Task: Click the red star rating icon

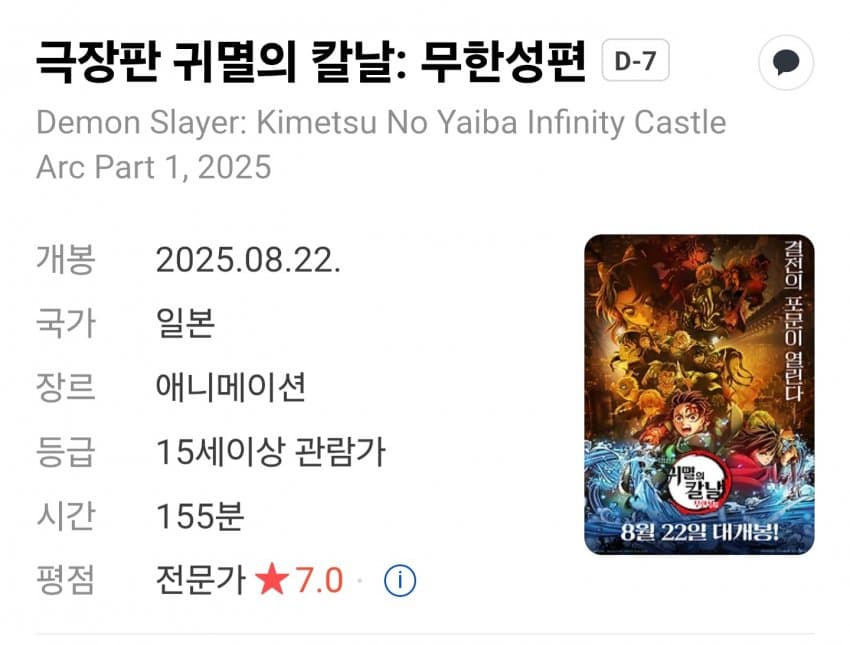Action: [x=272, y=579]
